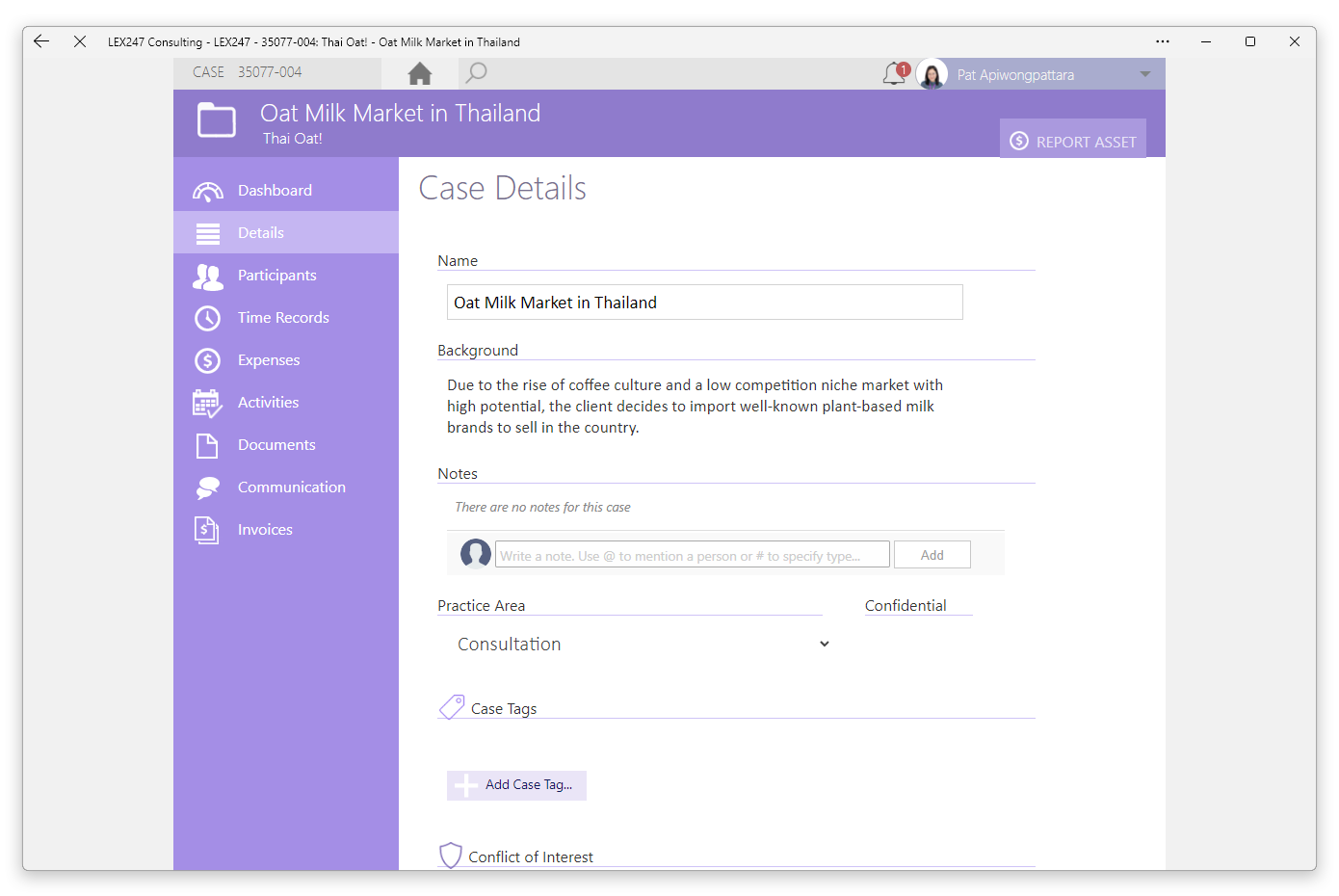
Task: Click the Dashboard gauge icon
Action: (x=207, y=192)
